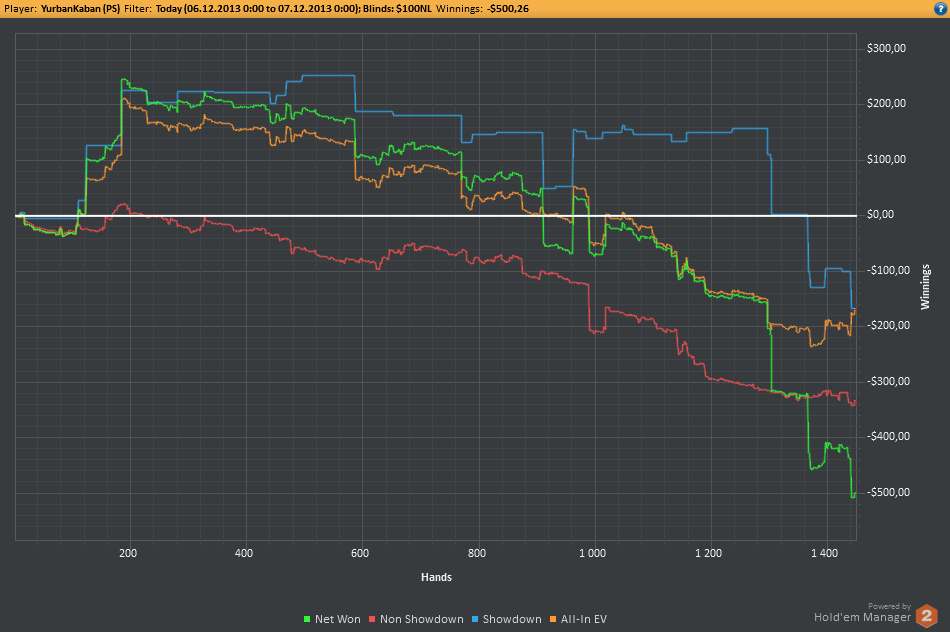Click the Winnings vertical axis title
950x632 pixels.
925,287
